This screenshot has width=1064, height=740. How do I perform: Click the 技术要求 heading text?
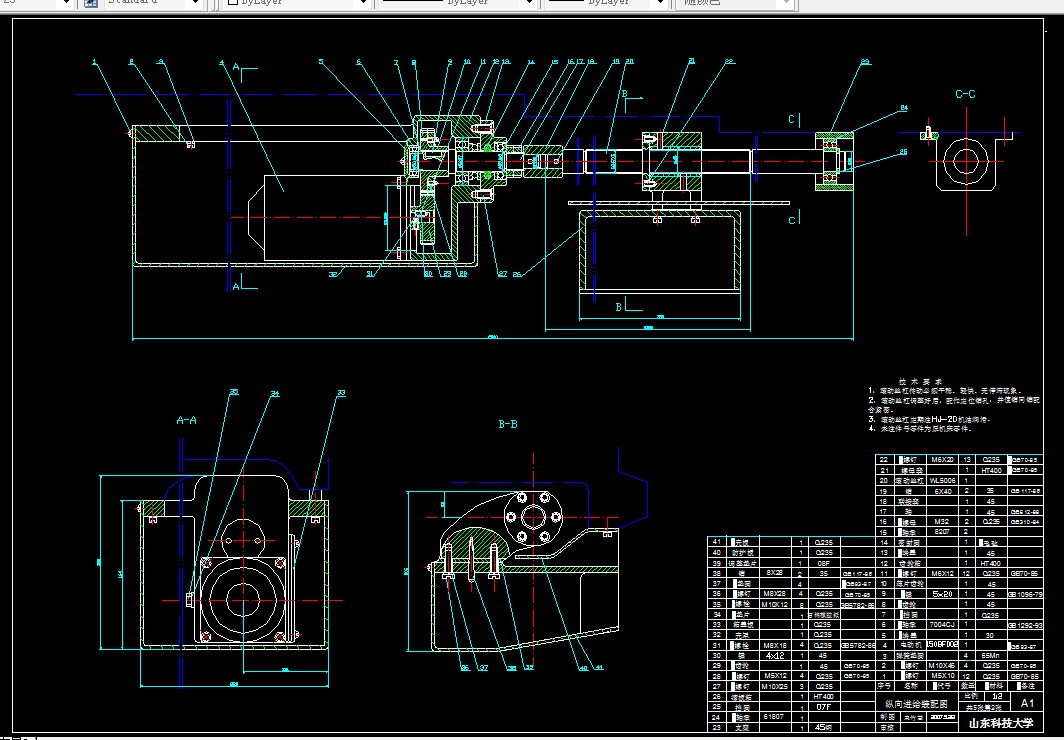tap(920, 382)
